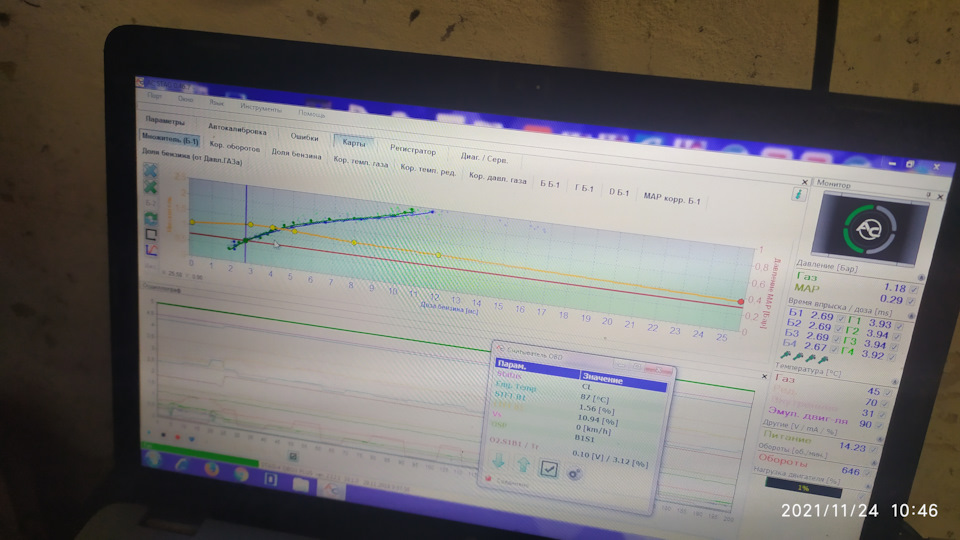Open Chrome from the taskbar
This screenshot has width=960, height=540.
pyautogui.click(x=241, y=473)
